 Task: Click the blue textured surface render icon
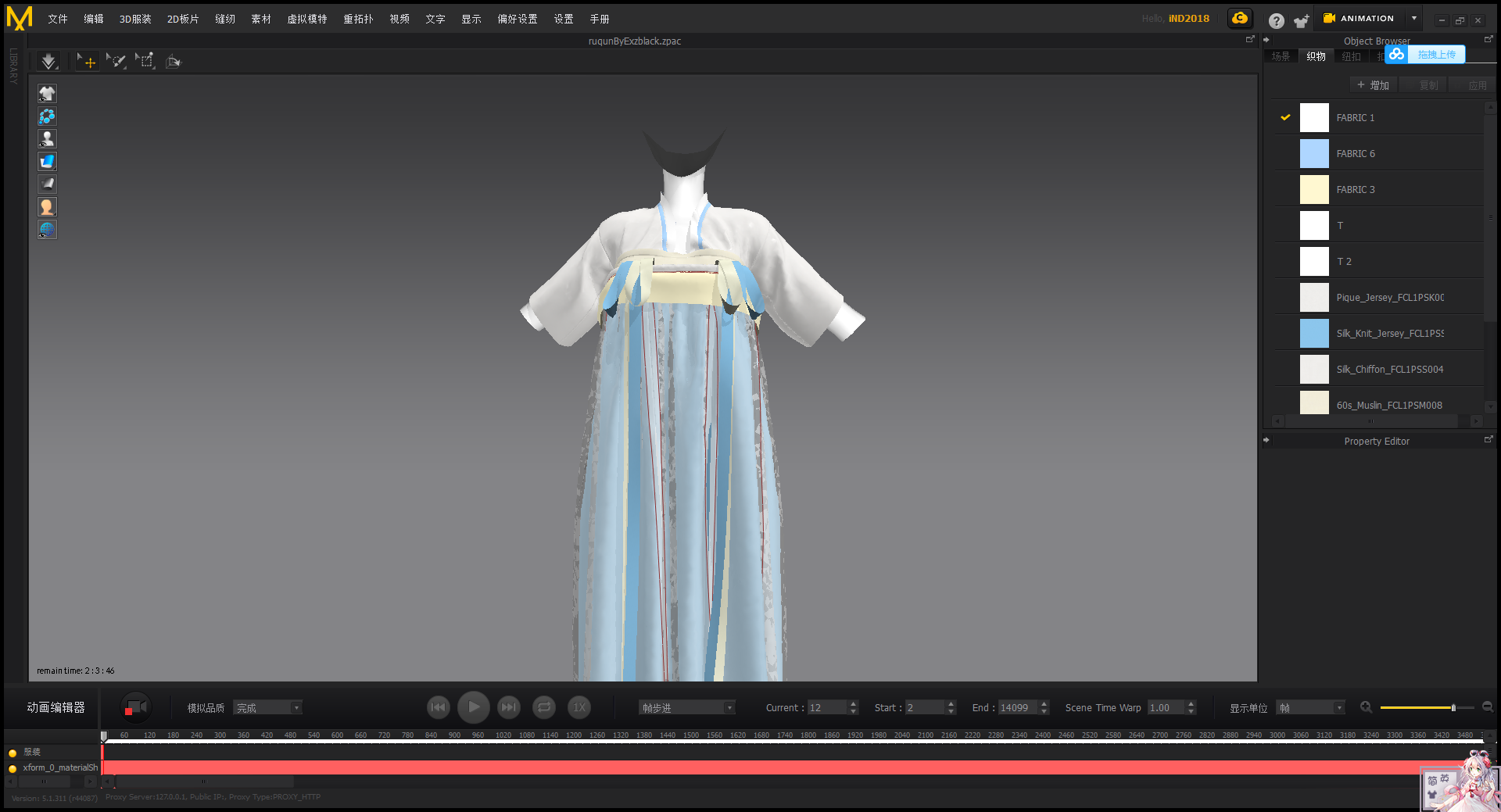(47, 162)
